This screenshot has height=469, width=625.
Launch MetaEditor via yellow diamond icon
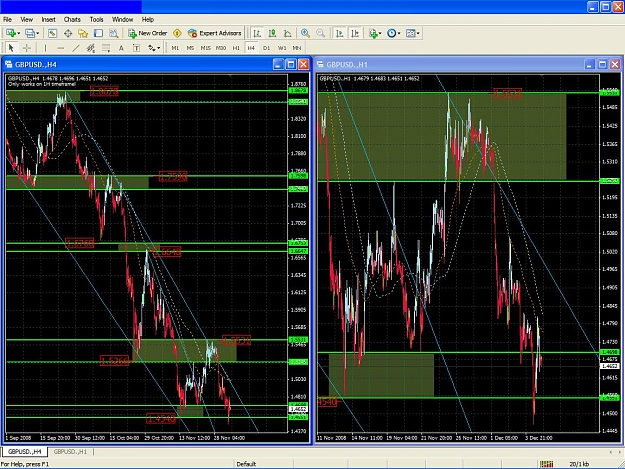tap(177, 33)
